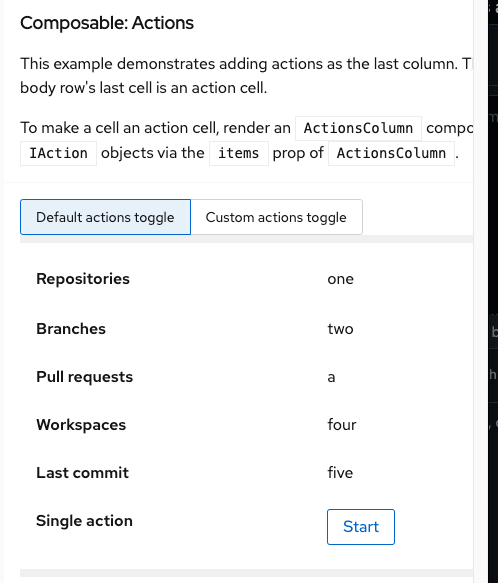This screenshot has height=583, width=498.
Task: Click the items code label
Action: pyautogui.click(x=239, y=153)
